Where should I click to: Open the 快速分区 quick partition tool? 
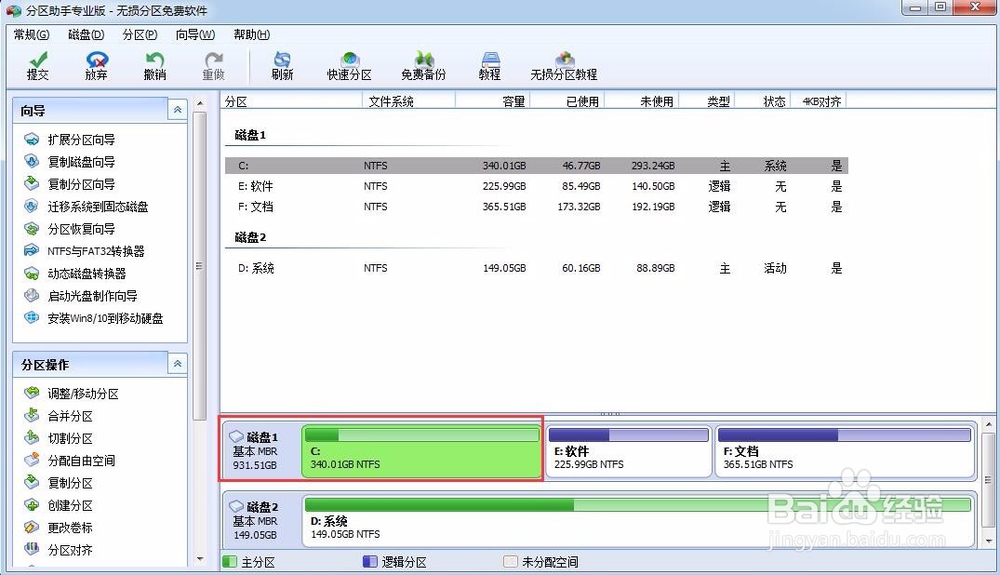click(x=349, y=66)
